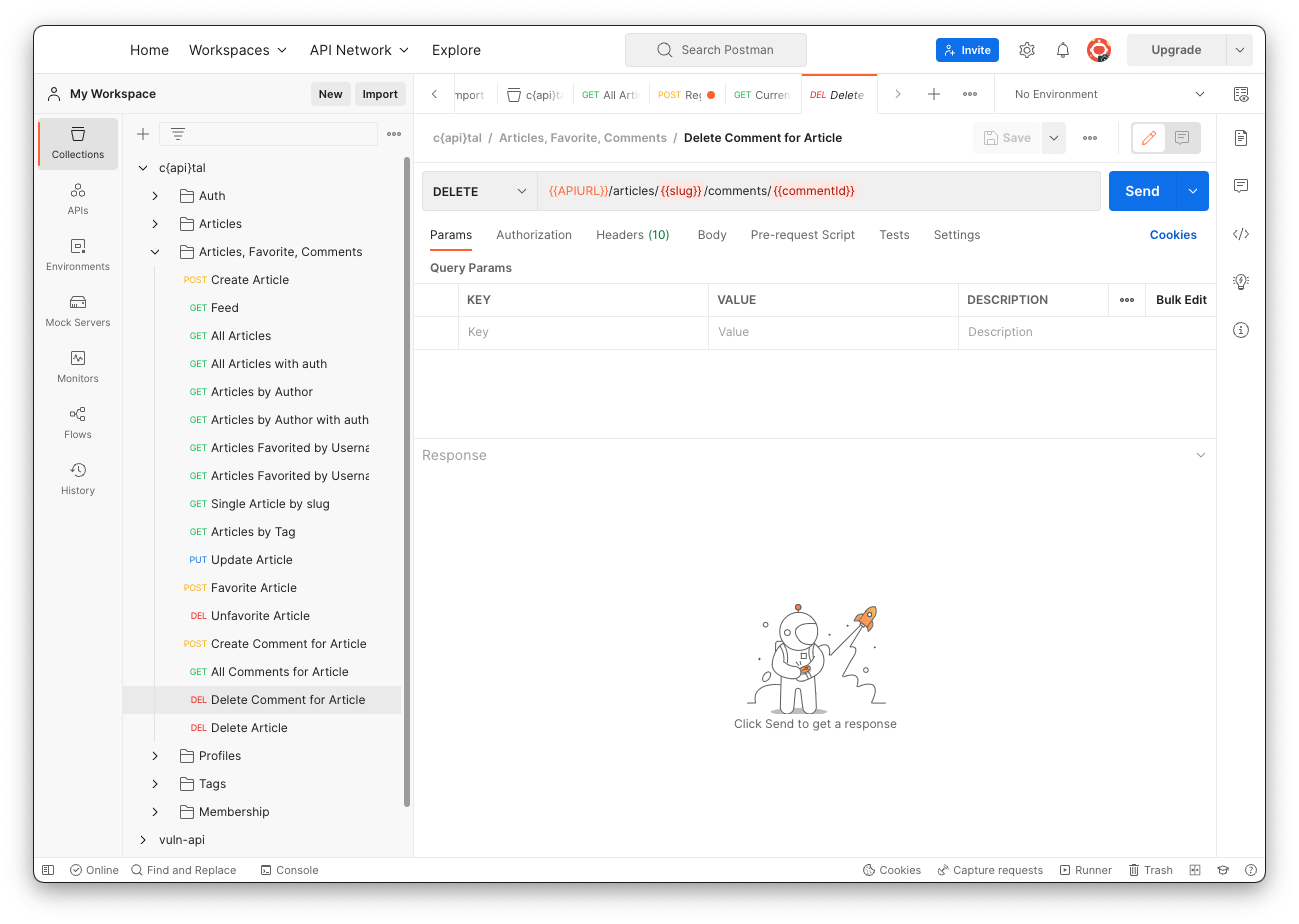1299x924 pixels.
Task: Open the Environments sidebar panel
Action: pos(78,255)
